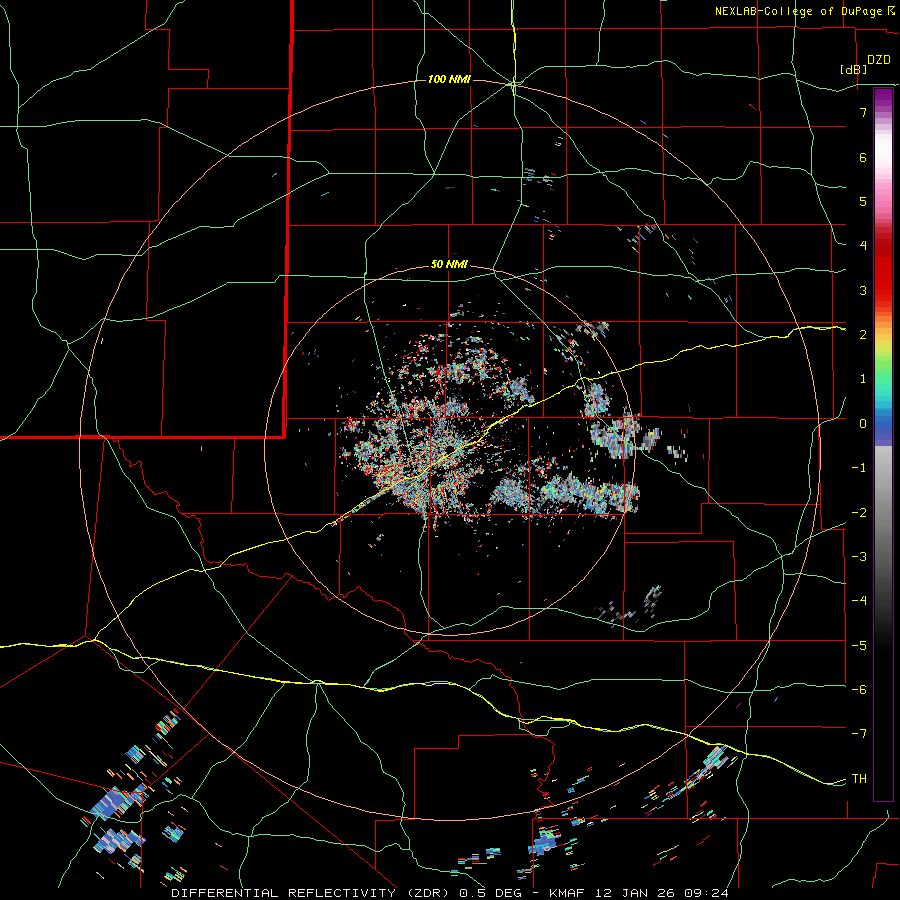900x900 pixels.
Task: Click the KMAF radar site identifier
Action: 568,893
